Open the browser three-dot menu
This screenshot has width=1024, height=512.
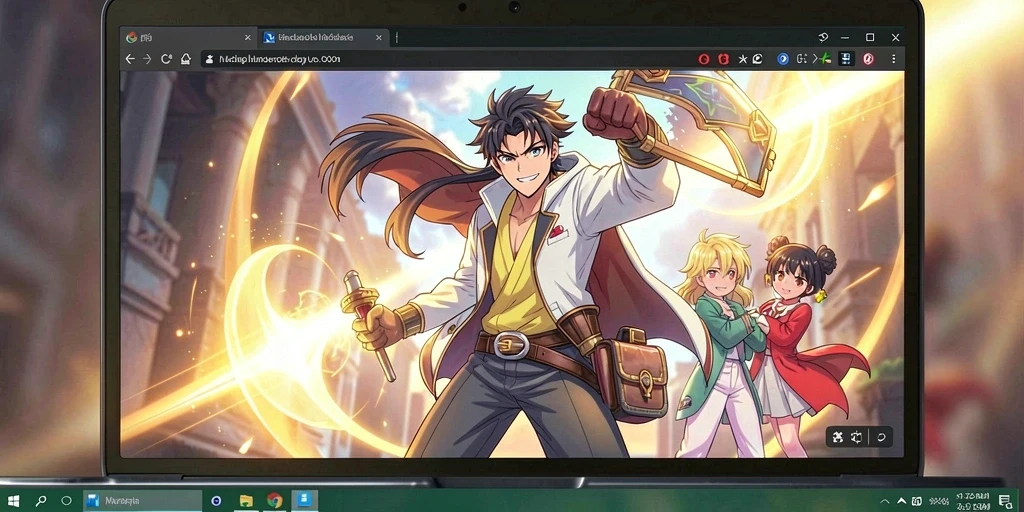893,59
